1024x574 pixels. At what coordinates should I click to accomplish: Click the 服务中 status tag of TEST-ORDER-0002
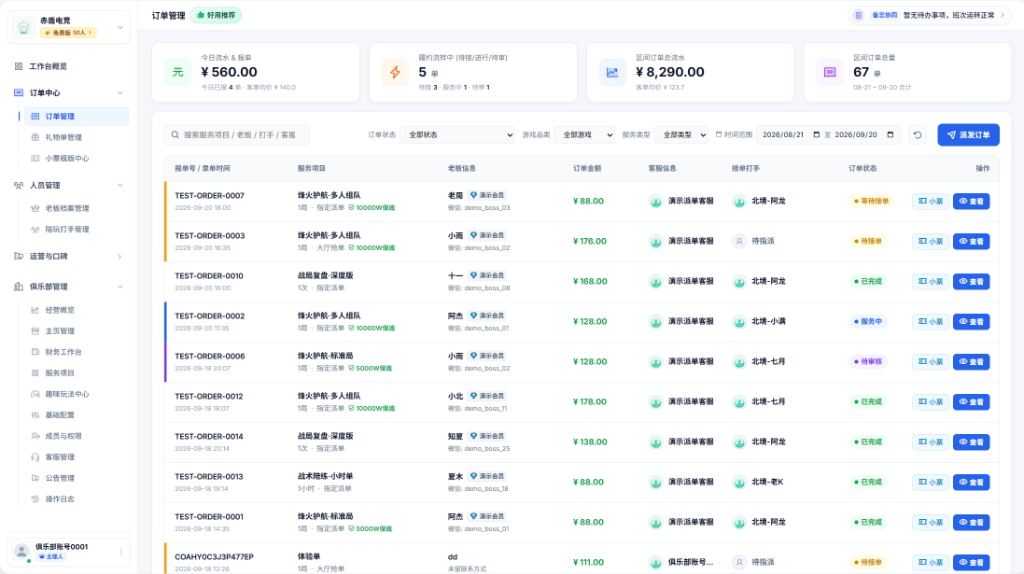pyautogui.click(x=868, y=322)
